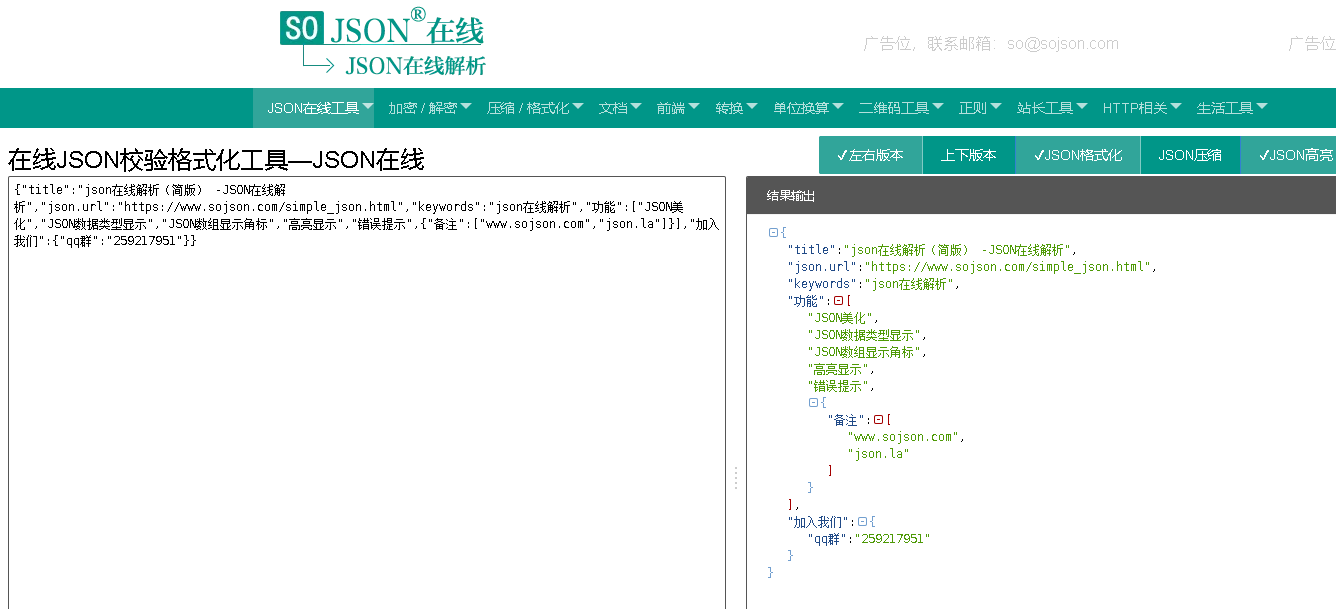Collapse the 备注 array node
Viewport: 1336px width, 609px height.
click(878, 420)
